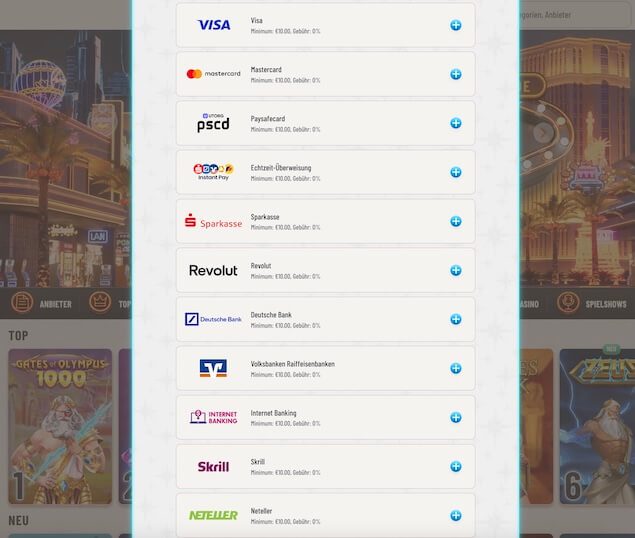Select the Echtzeit-Überweisung label
The image size is (635, 538).
281,168
